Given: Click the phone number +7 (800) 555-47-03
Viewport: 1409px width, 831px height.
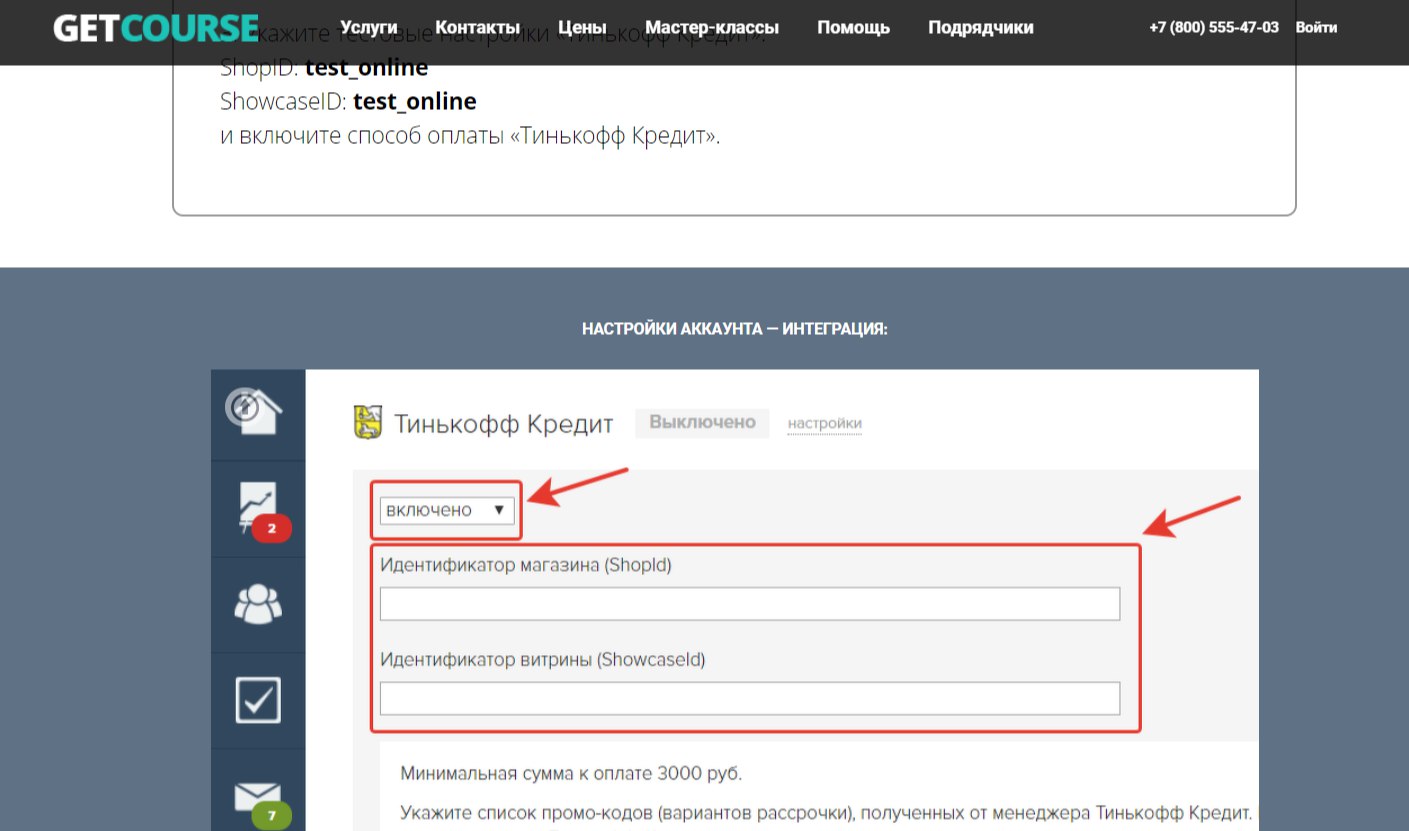Looking at the screenshot, I should [x=1214, y=28].
